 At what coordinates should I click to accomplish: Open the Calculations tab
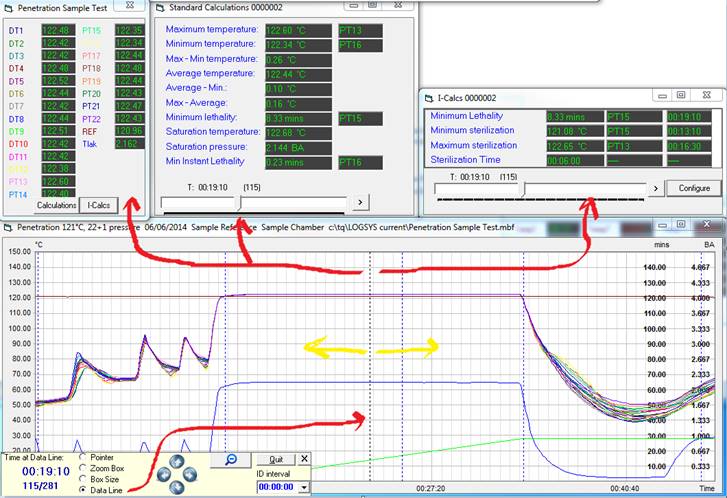click(56, 204)
